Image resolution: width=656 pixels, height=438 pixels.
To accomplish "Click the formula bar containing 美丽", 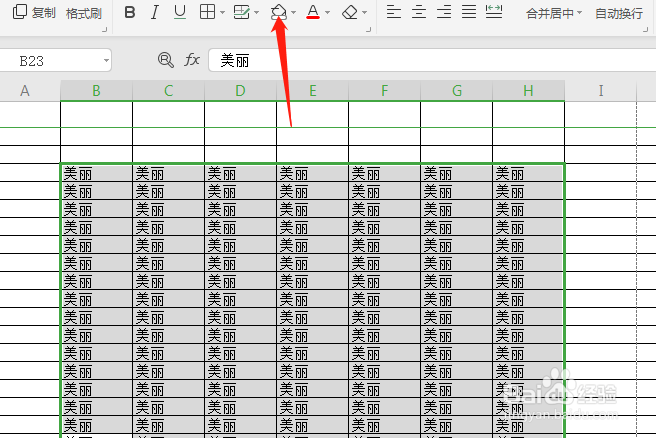I will (432, 61).
